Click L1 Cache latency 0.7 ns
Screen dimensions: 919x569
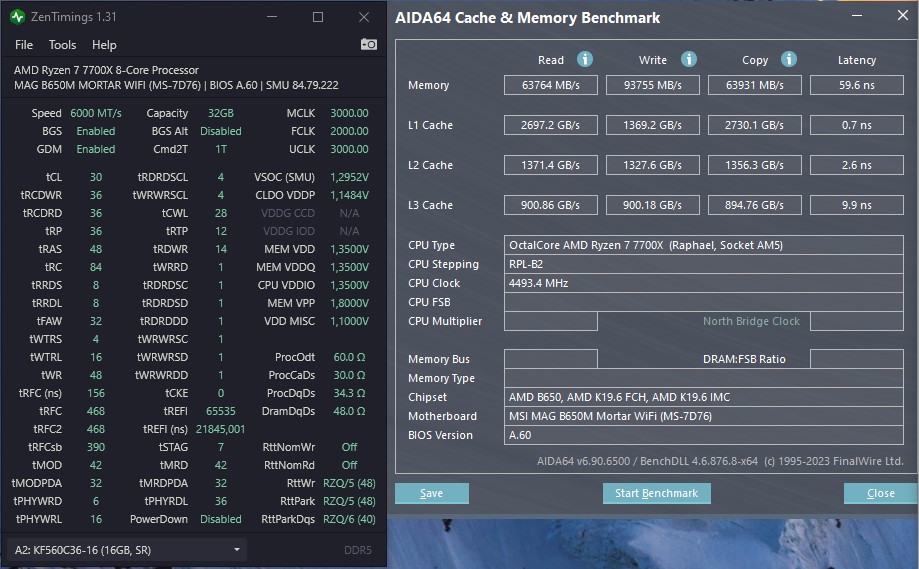tap(856, 125)
